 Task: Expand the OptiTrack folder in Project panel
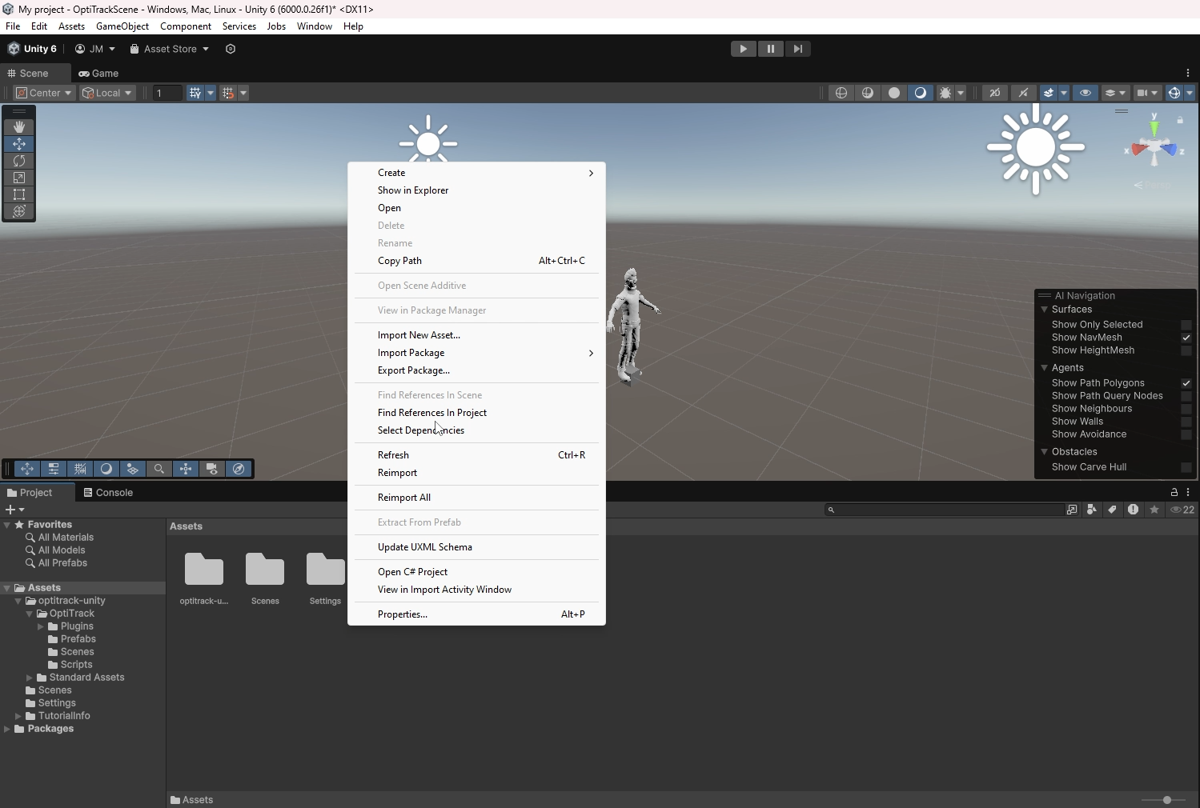[28, 613]
